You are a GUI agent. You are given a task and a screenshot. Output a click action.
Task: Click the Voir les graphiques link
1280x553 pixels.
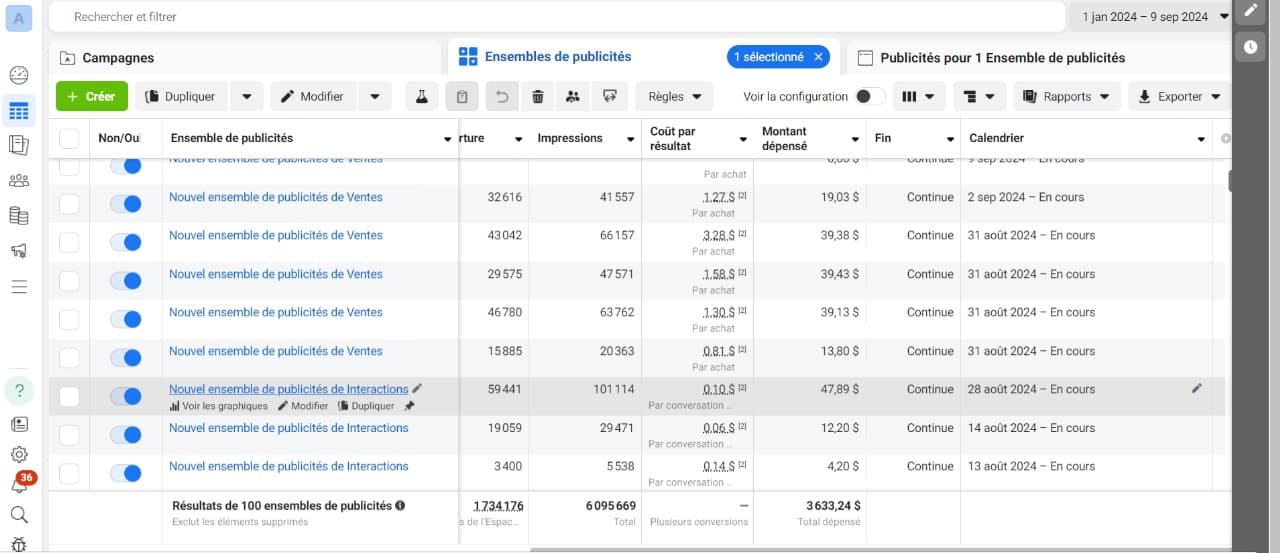(219, 406)
